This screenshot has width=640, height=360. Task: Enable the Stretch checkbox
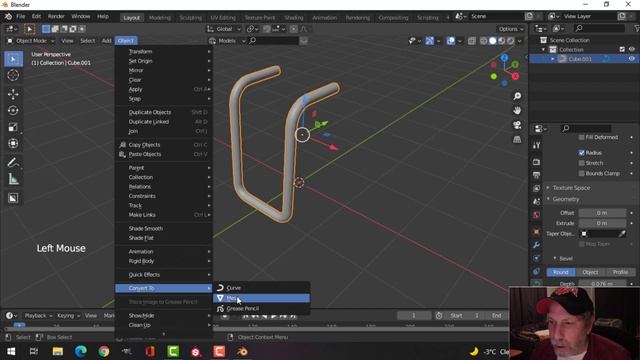pos(582,163)
